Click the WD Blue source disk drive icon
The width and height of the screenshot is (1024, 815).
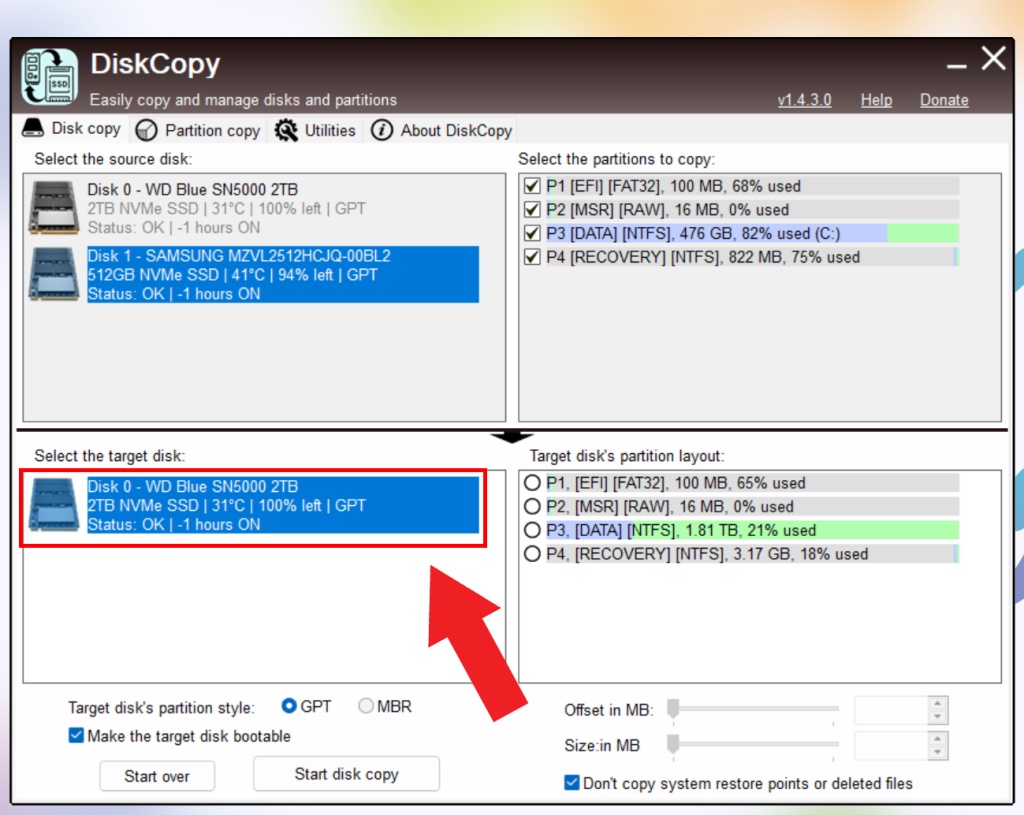click(54, 208)
